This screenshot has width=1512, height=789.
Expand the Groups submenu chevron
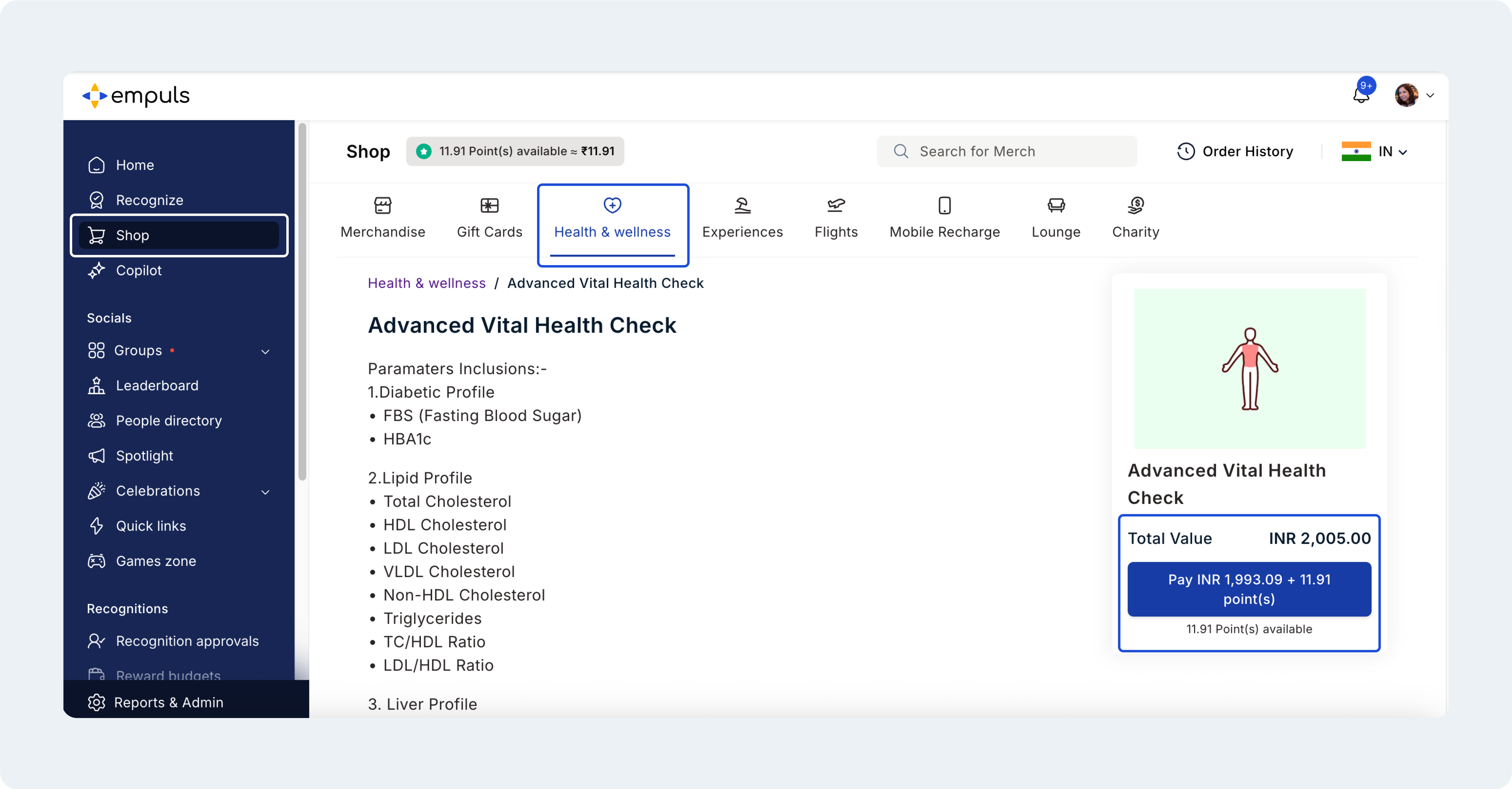click(265, 351)
